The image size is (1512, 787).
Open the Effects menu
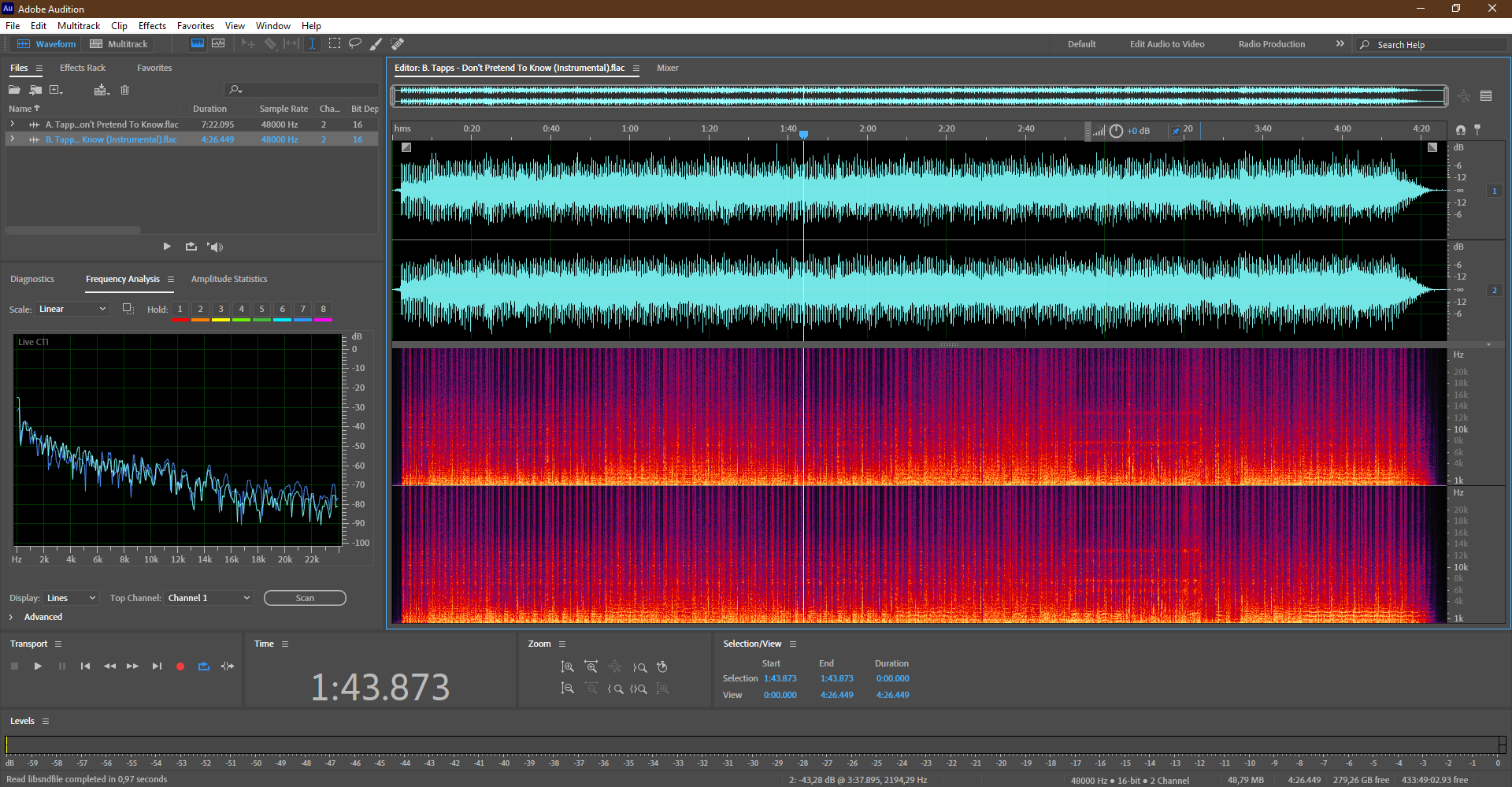pyautogui.click(x=152, y=26)
